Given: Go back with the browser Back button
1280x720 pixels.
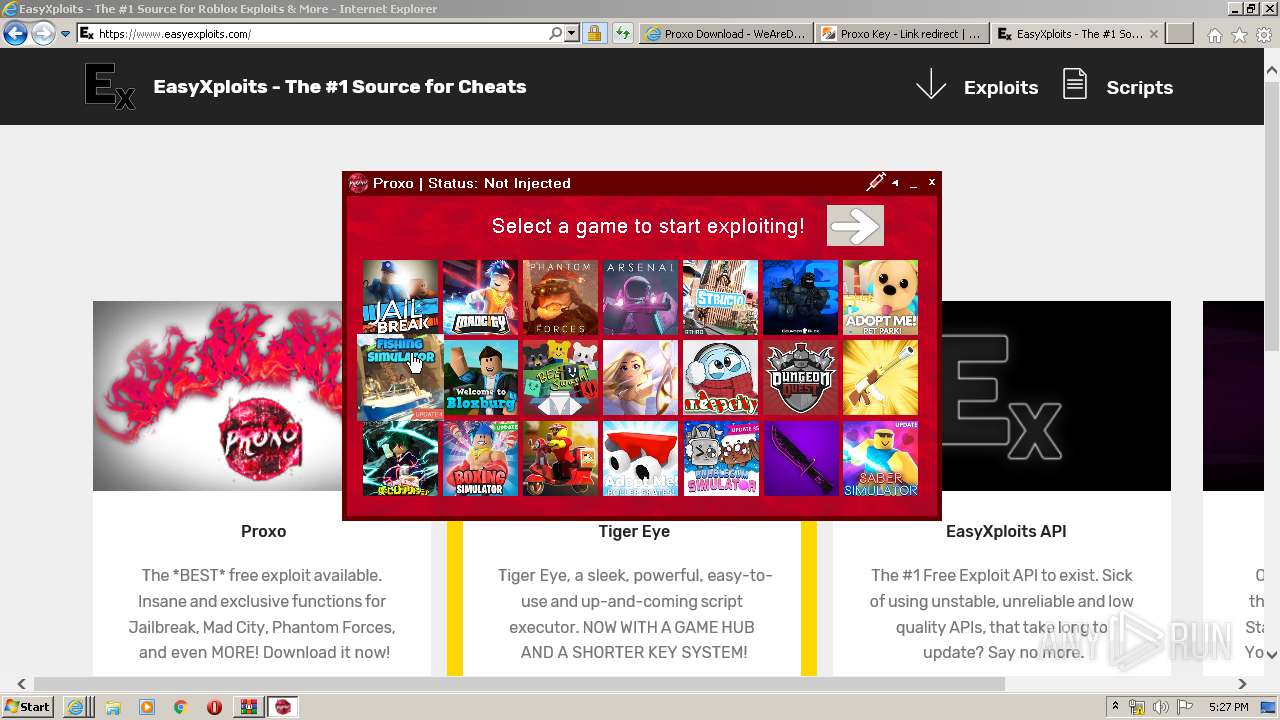Looking at the screenshot, I should [x=15, y=34].
